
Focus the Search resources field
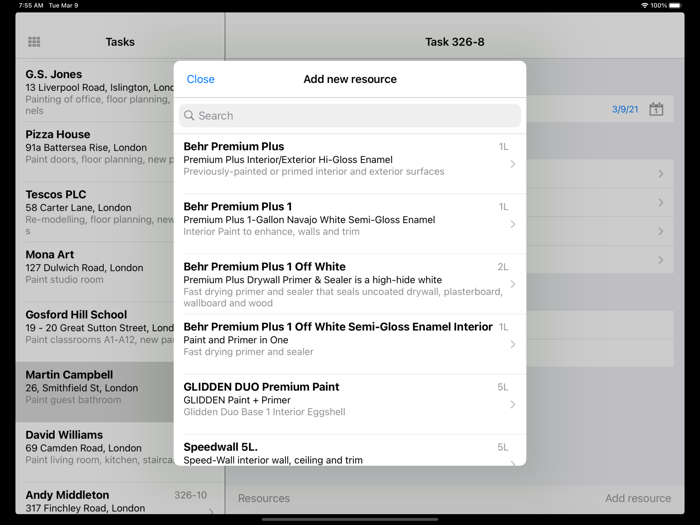[x=350, y=116]
